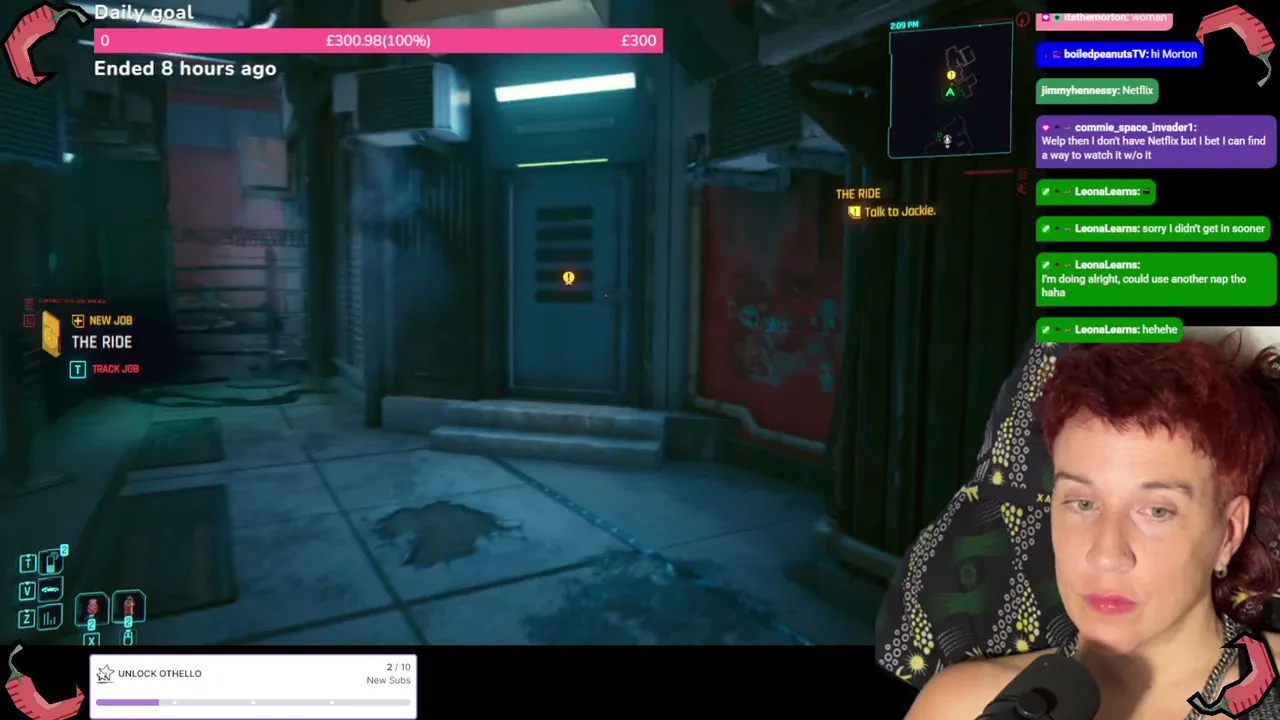Click the NEW JOB notification label
This screenshot has width=1280, height=720.
111,320
